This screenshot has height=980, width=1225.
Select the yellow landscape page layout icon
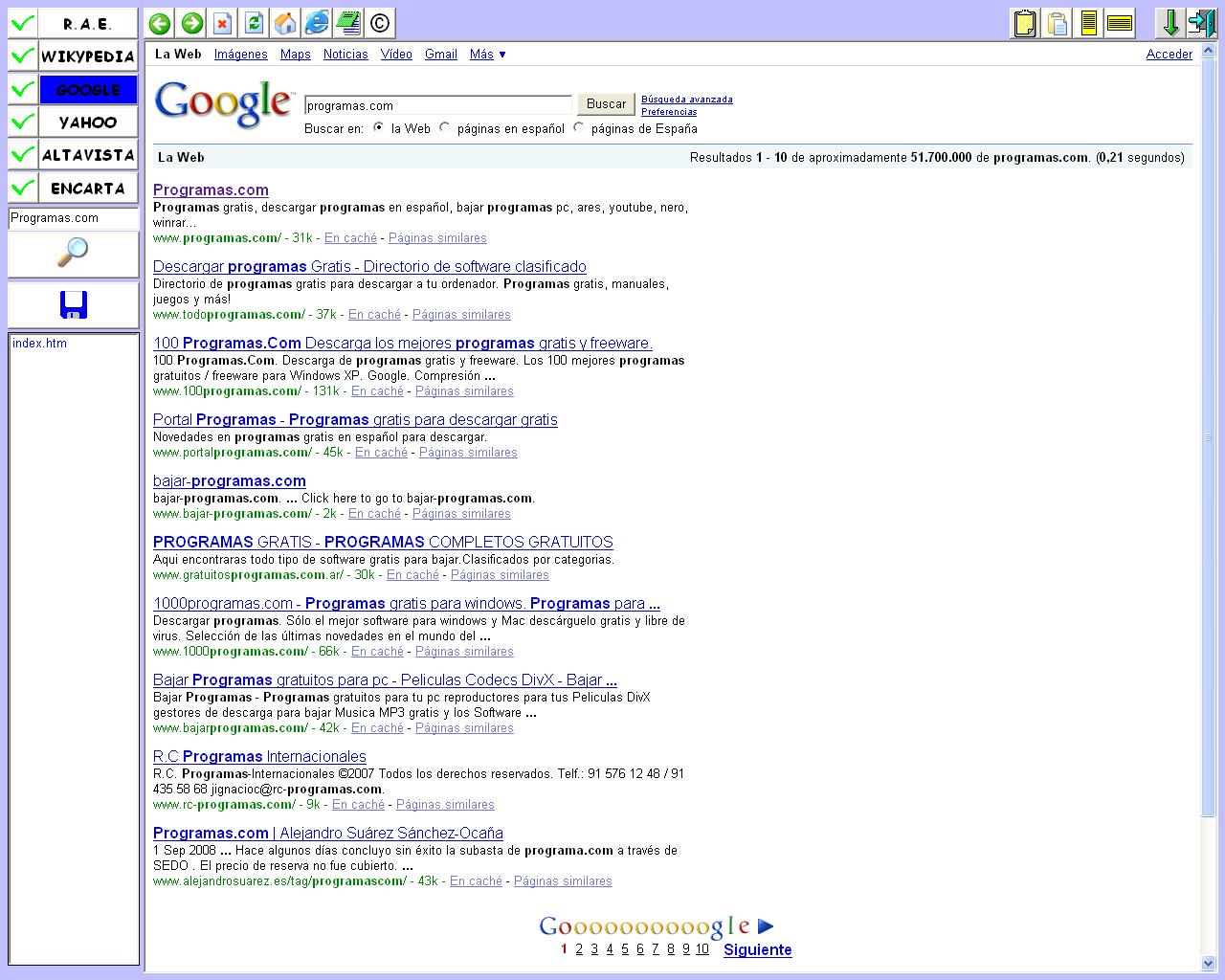pyautogui.click(x=1120, y=23)
